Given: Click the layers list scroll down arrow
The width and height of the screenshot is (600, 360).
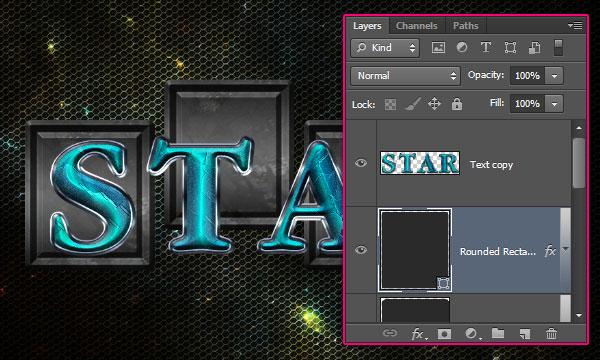Looking at the screenshot, I should tap(579, 316).
